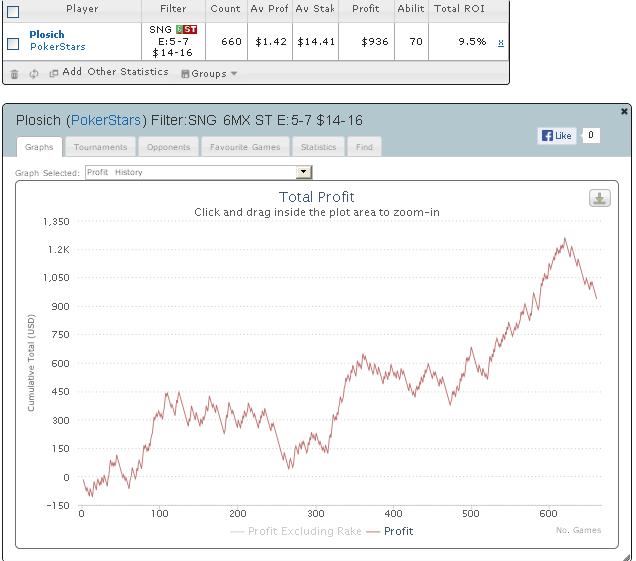Remove the Plosich row with small x link
Image resolution: width=636 pixels, height=561 pixels.
[501, 43]
